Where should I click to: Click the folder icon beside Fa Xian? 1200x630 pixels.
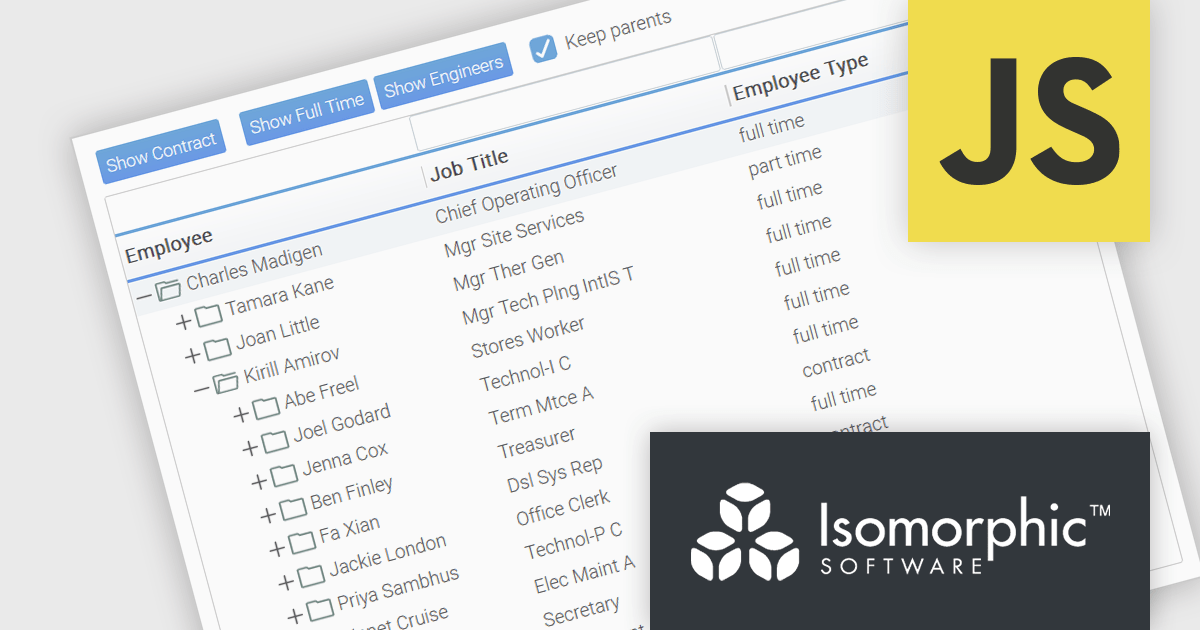tap(301, 542)
